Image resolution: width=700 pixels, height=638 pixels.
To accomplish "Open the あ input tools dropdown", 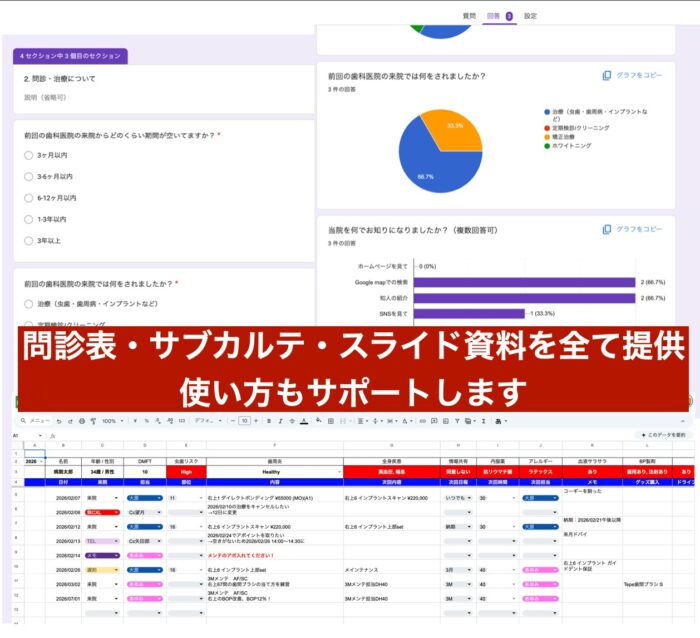I will 500,421.
